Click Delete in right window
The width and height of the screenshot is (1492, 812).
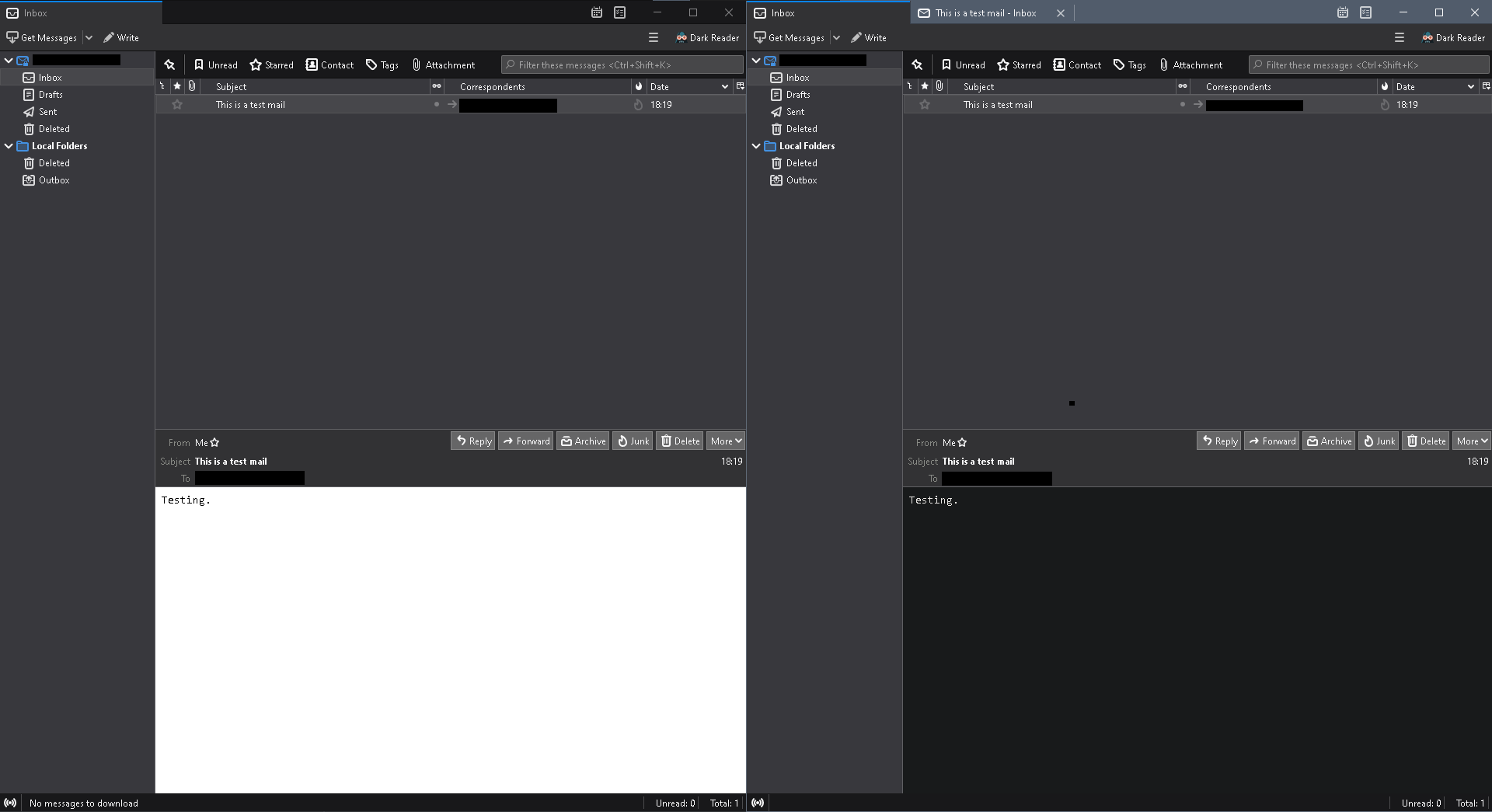click(1425, 441)
